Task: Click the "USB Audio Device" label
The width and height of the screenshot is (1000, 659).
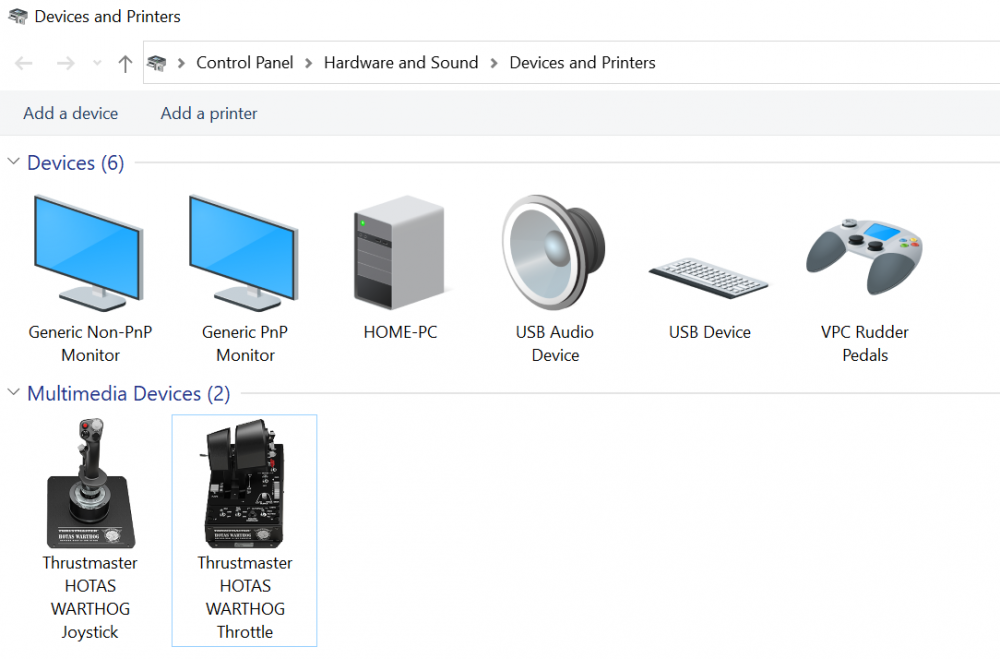Action: pos(555,344)
